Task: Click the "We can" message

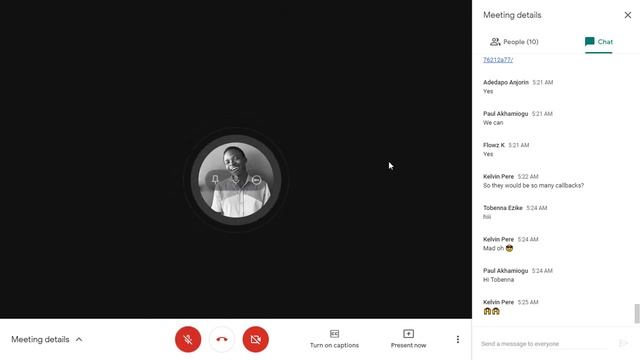Action: click(x=493, y=122)
